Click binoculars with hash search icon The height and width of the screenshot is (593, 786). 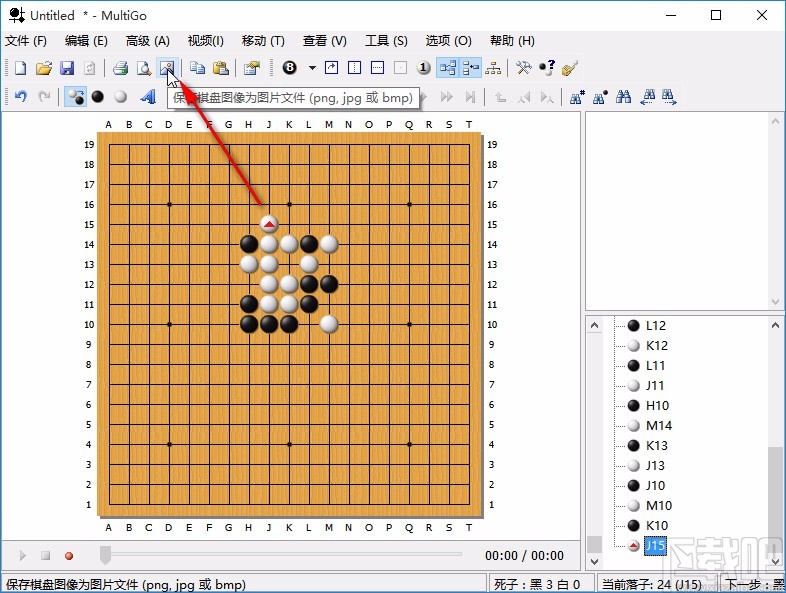577,97
